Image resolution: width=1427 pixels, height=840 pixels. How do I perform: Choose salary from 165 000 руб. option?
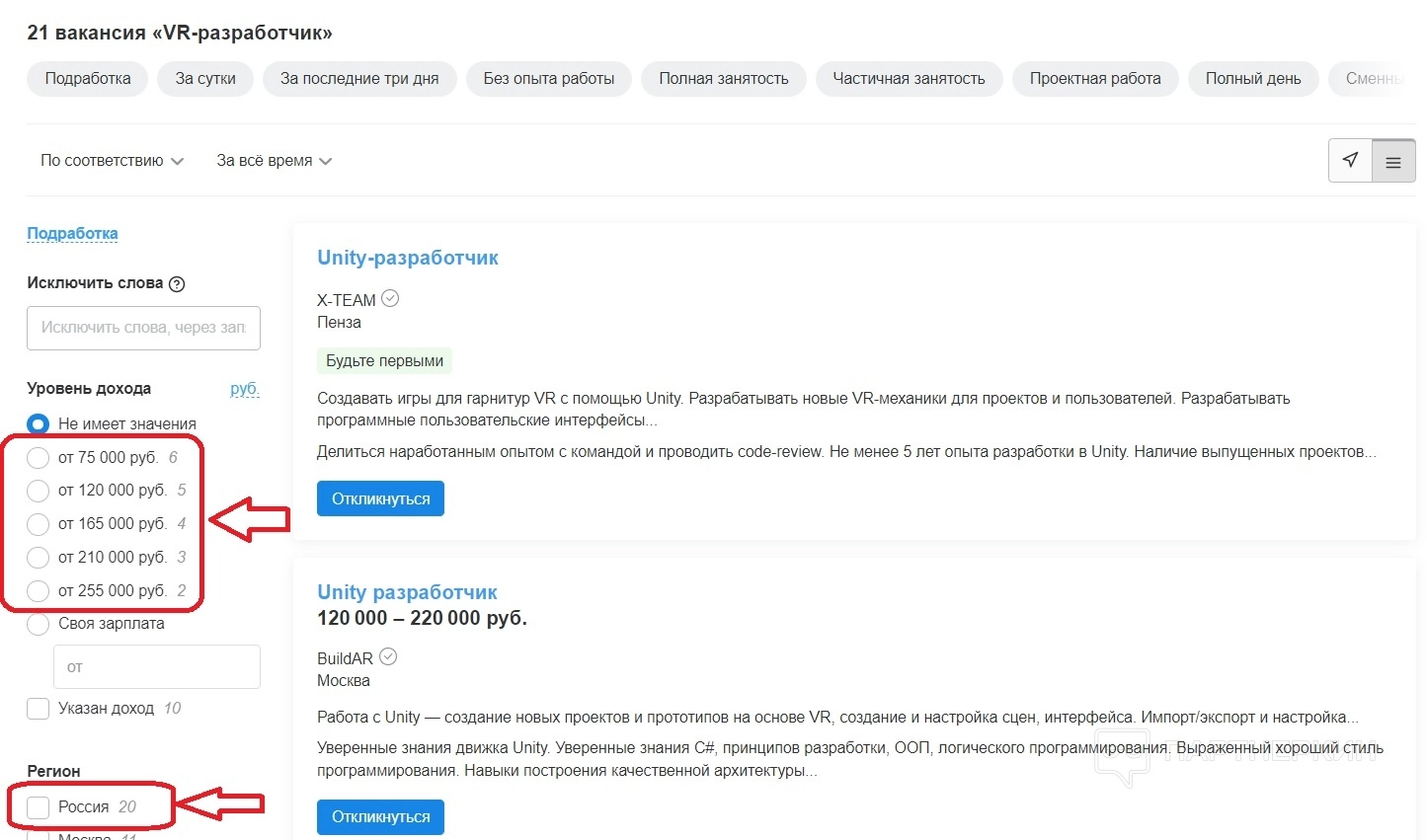[39, 524]
